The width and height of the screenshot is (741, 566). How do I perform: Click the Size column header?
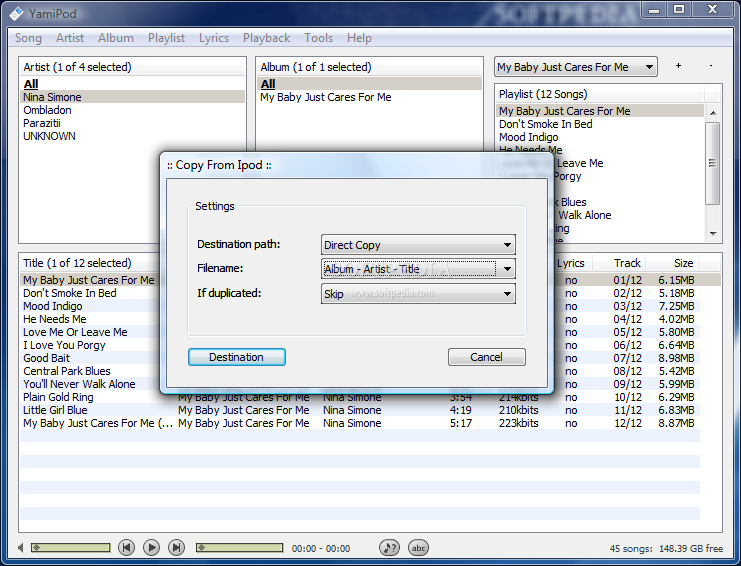click(672, 263)
